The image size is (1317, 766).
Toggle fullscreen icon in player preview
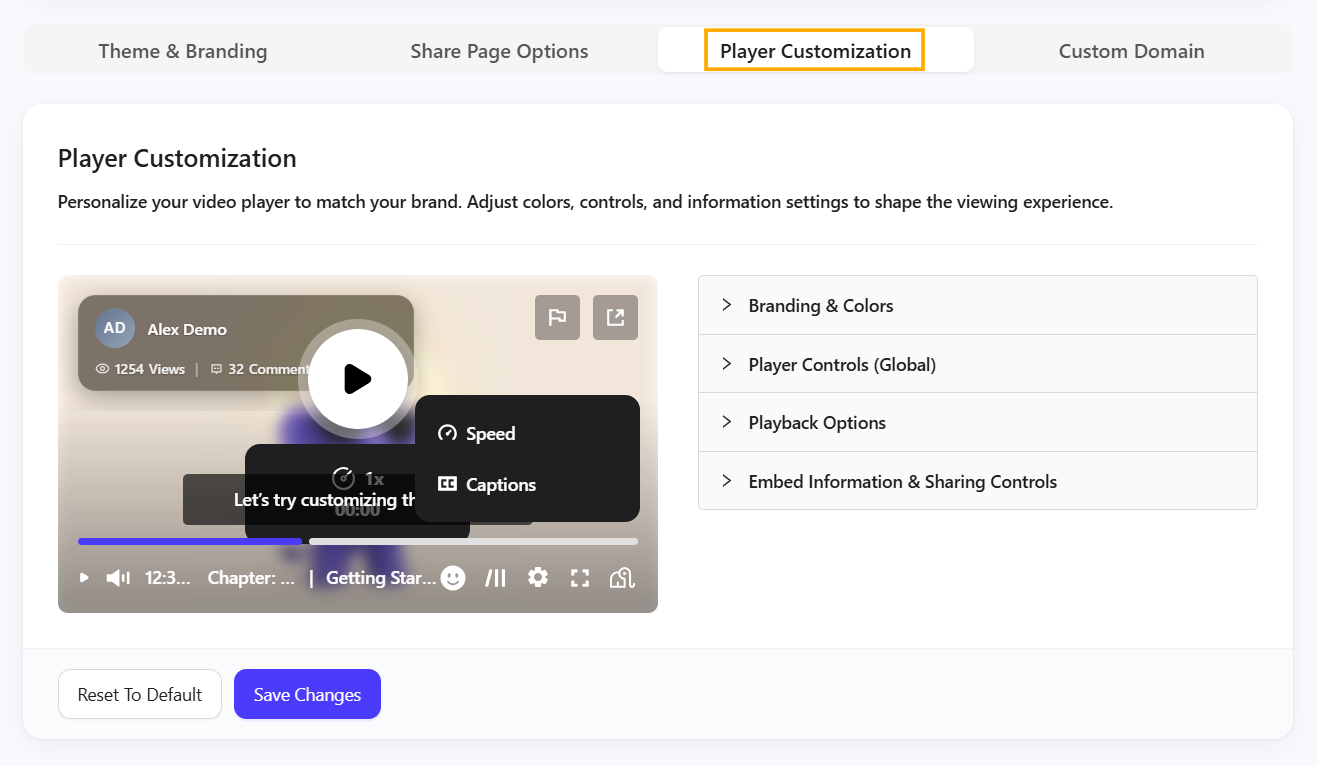[580, 578]
